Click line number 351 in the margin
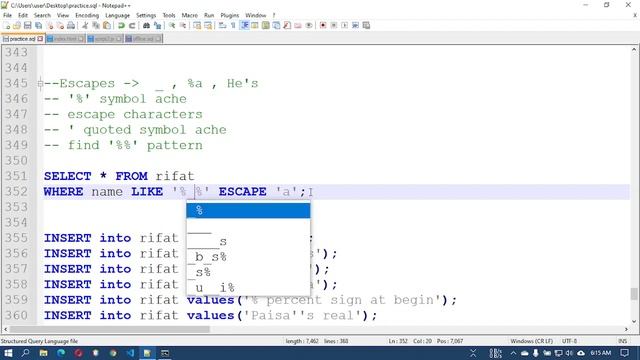Screen dimensions: 640x360 (16, 176)
